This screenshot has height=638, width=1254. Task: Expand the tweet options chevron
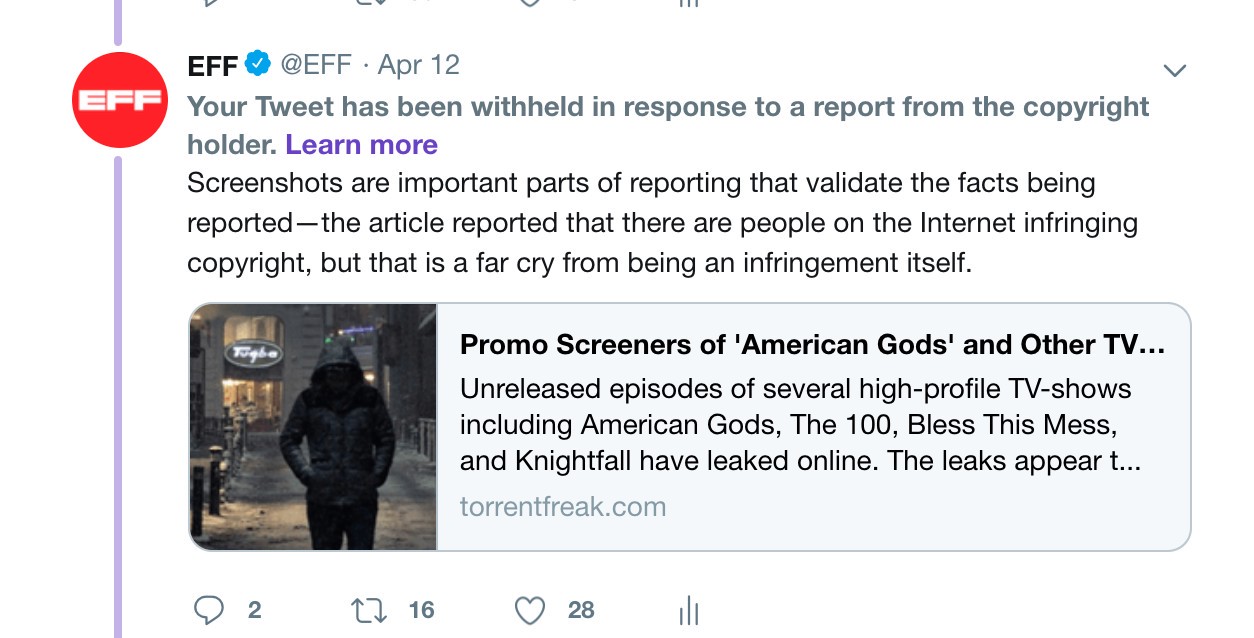click(x=1175, y=70)
